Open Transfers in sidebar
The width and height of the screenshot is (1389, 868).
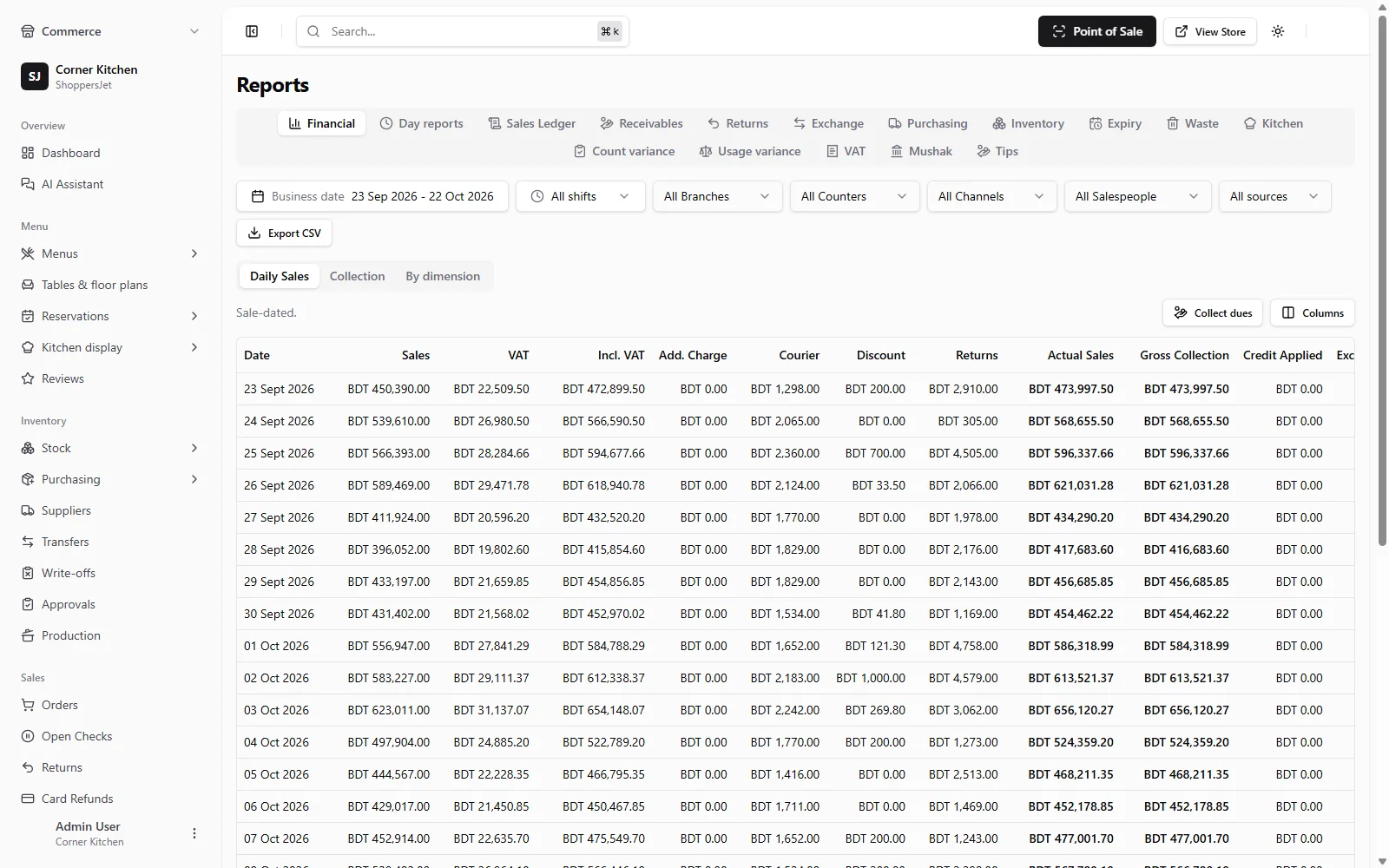110,542
